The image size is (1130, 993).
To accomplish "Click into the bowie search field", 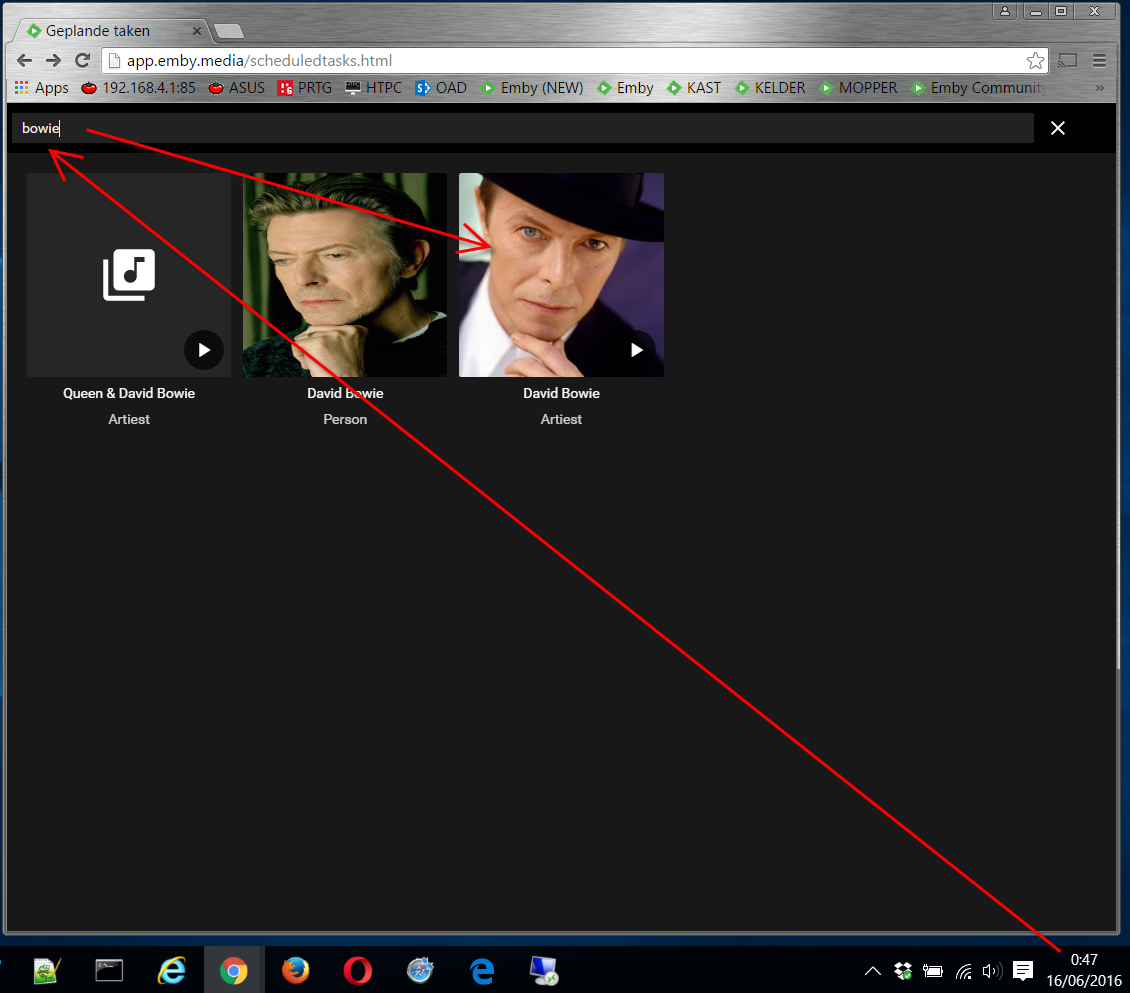I will point(522,128).
